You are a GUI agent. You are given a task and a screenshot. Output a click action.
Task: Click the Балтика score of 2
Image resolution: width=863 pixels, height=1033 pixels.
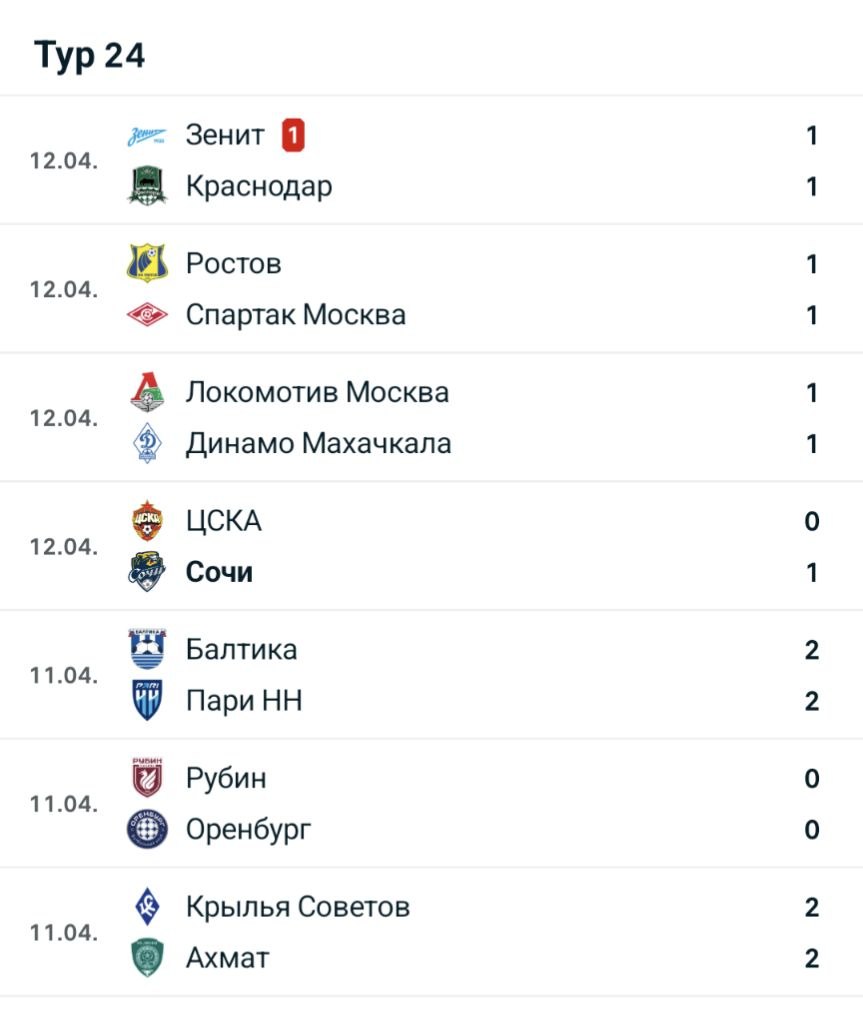[811, 650]
